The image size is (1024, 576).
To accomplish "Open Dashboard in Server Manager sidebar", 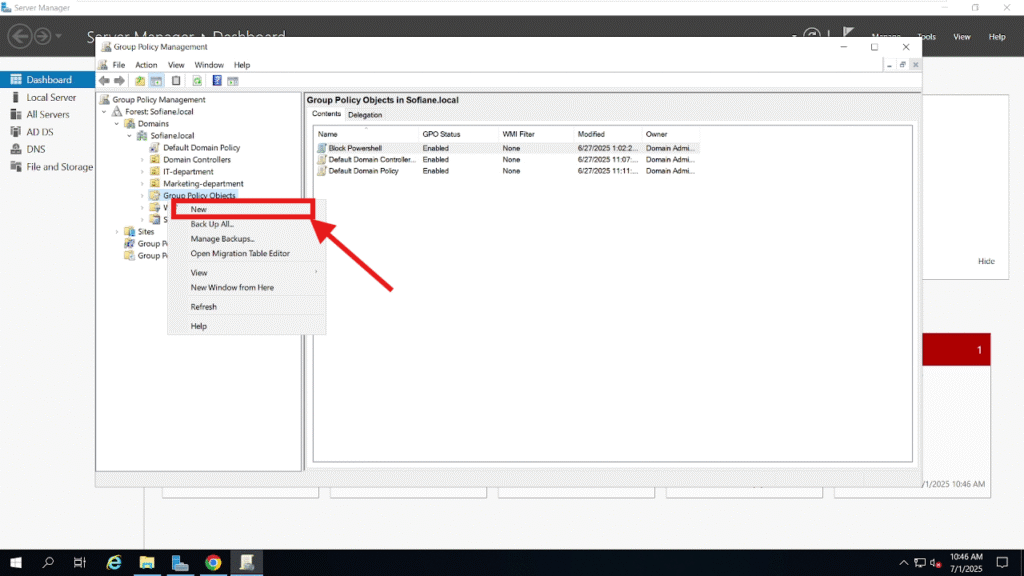I will [48, 80].
